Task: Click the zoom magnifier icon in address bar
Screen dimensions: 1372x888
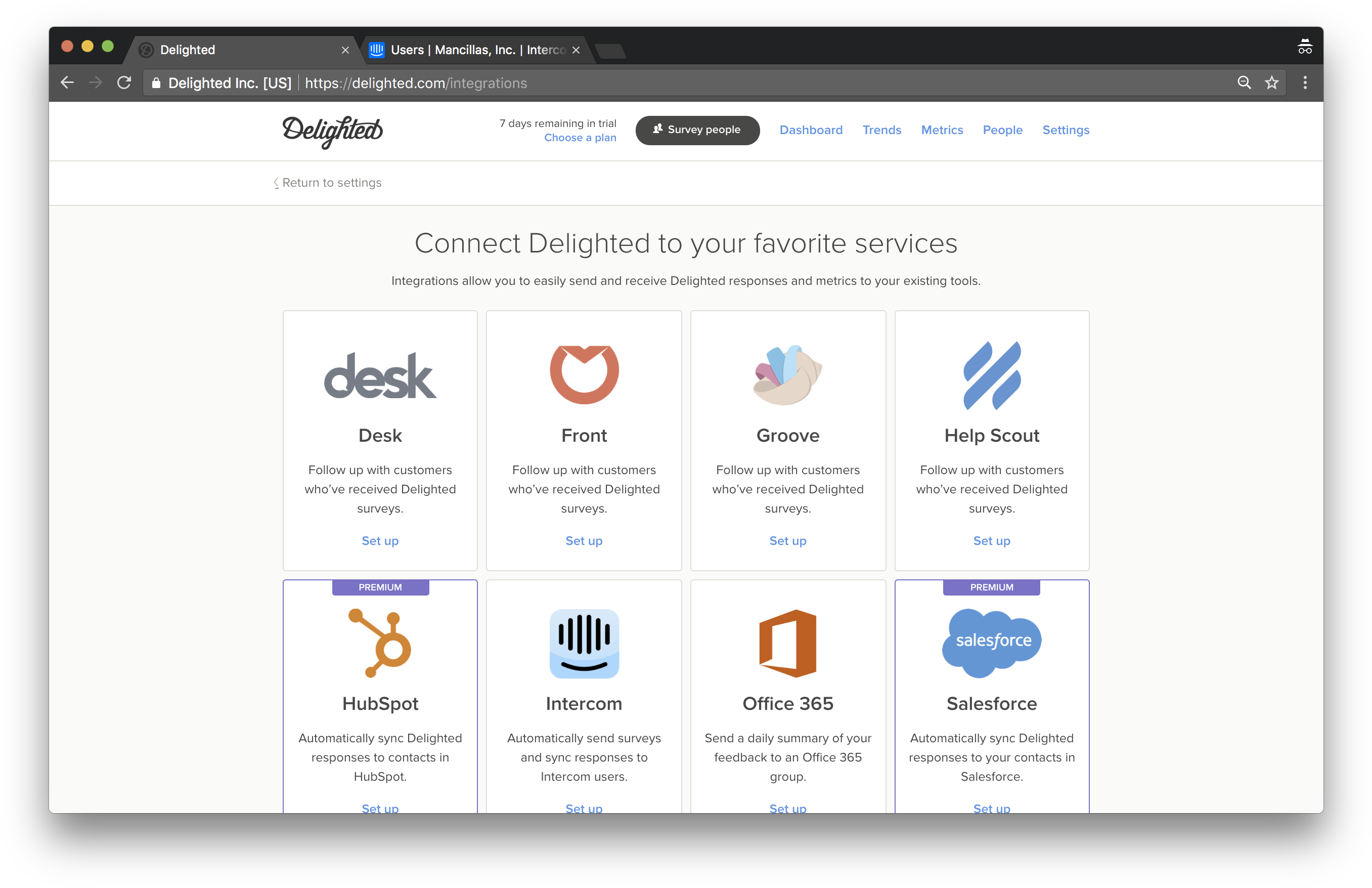Action: (1244, 82)
